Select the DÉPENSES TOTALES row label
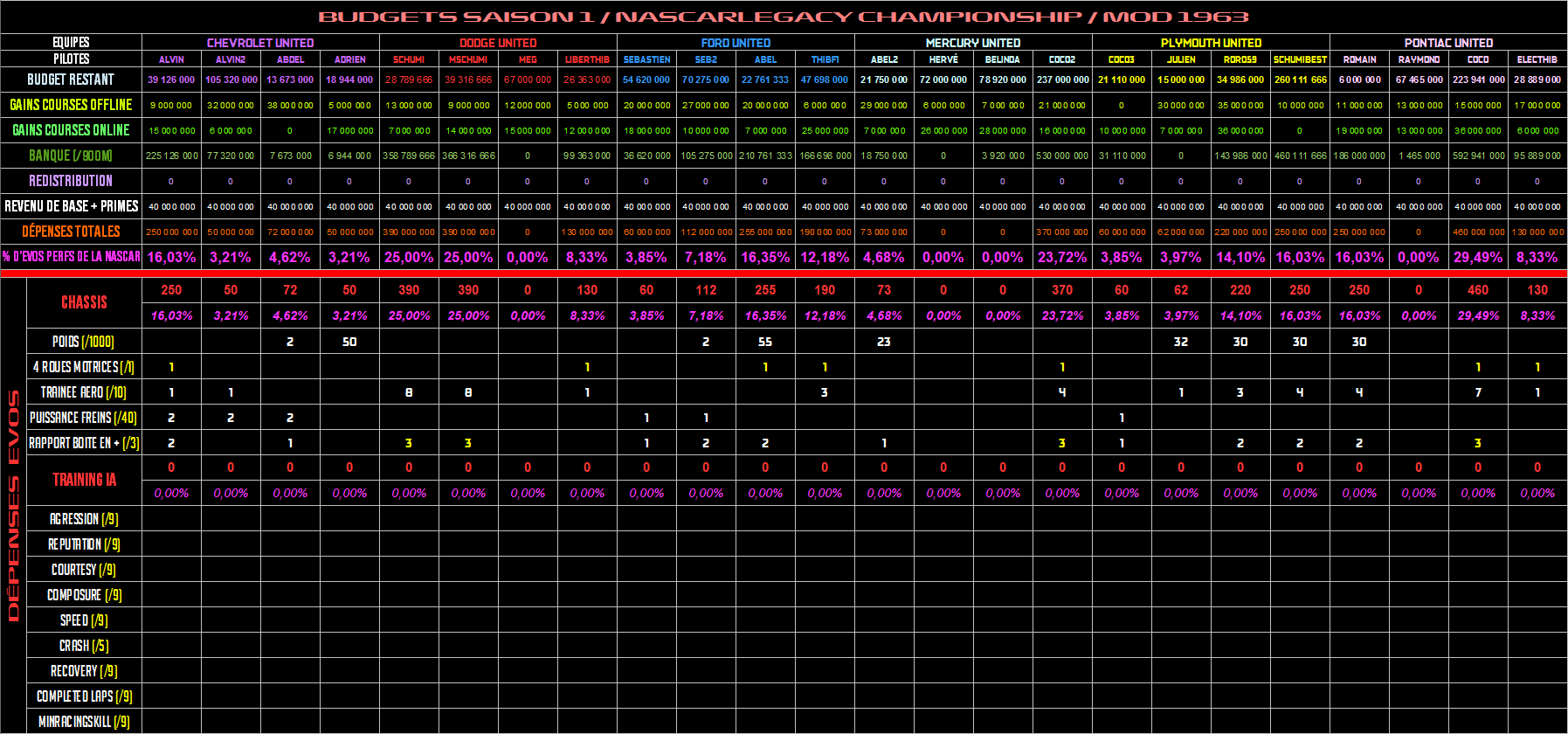This screenshot has height=734, width=1568. click(71, 232)
